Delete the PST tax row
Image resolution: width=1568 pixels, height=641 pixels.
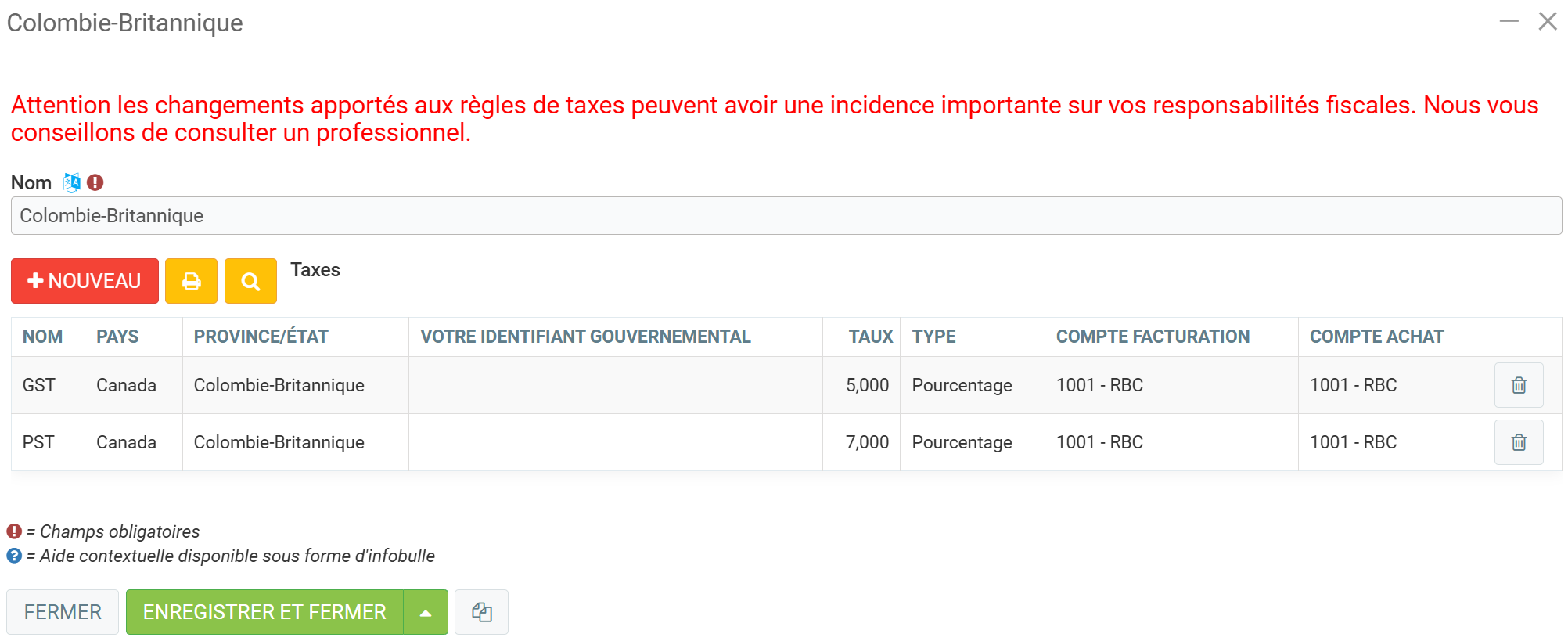point(1518,442)
